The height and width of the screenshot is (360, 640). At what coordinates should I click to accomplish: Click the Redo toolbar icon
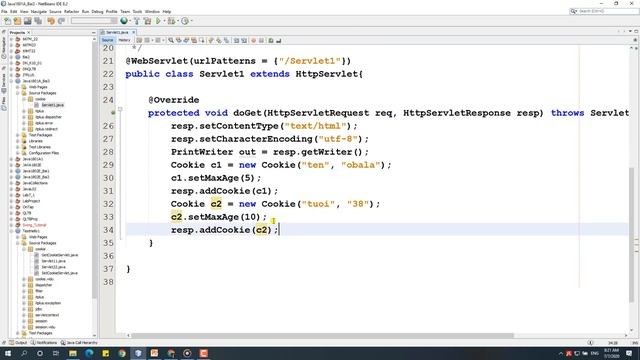pyautogui.click(x=61, y=21)
